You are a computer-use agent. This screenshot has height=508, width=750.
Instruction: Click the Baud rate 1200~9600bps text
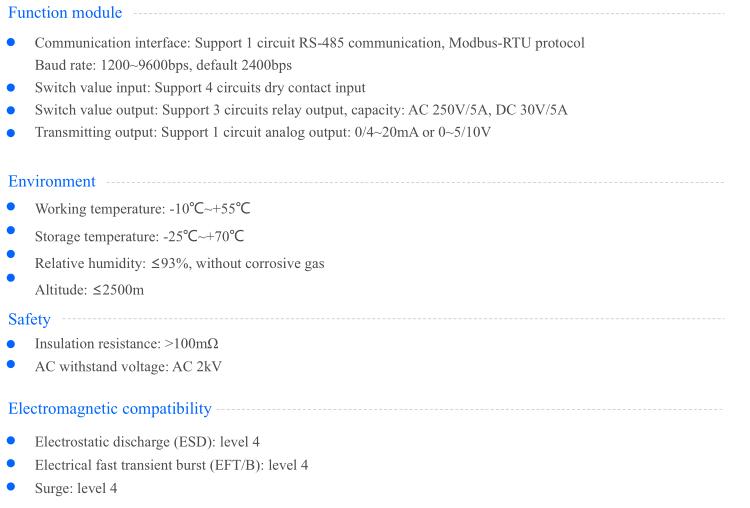click(163, 65)
